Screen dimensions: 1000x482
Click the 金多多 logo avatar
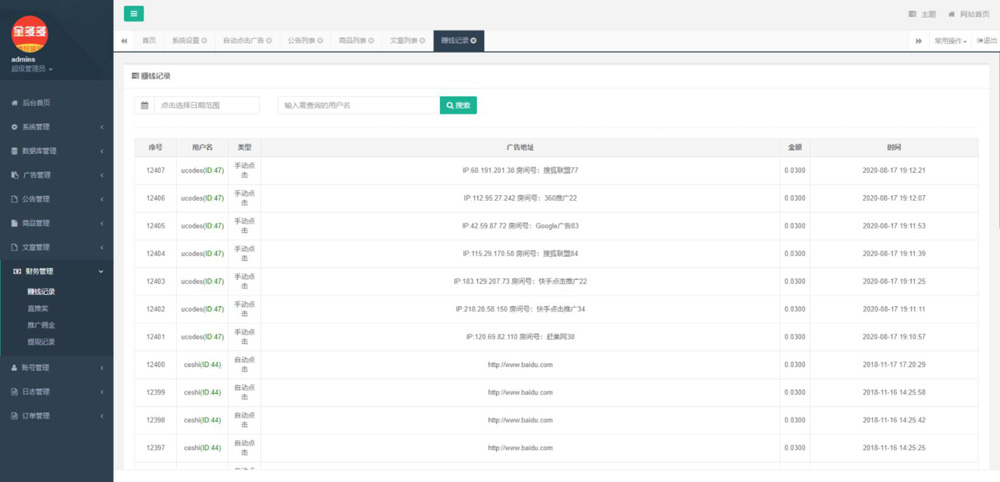coord(29,33)
